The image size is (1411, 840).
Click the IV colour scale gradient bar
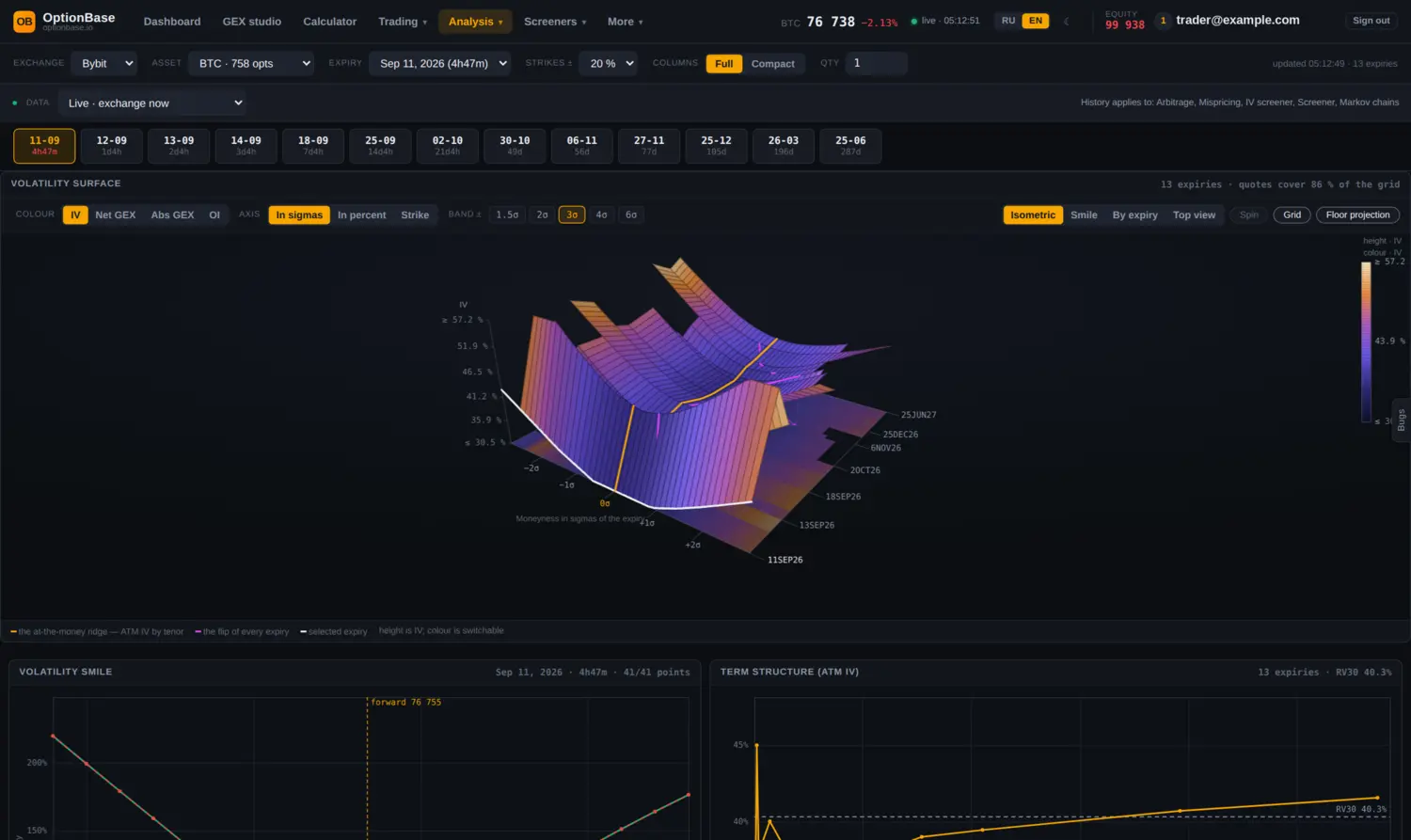coord(1366,341)
